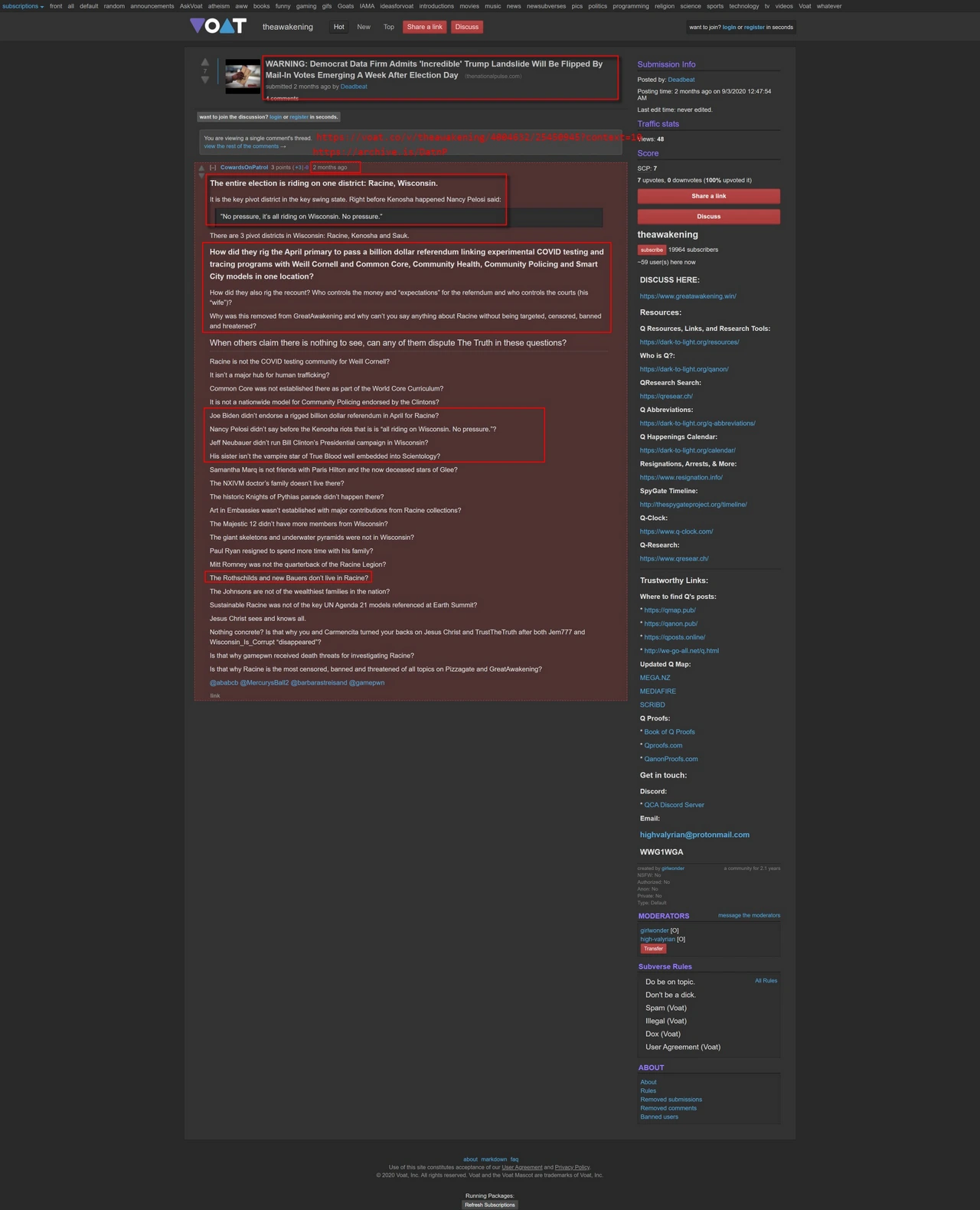Click view the rest of the comments

click(x=244, y=146)
